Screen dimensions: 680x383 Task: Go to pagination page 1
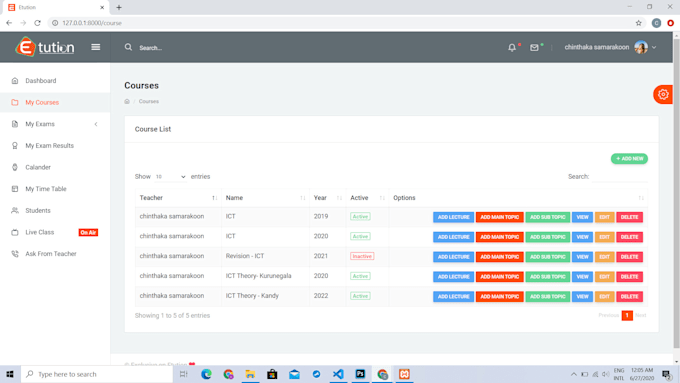[x=627, y=315]
